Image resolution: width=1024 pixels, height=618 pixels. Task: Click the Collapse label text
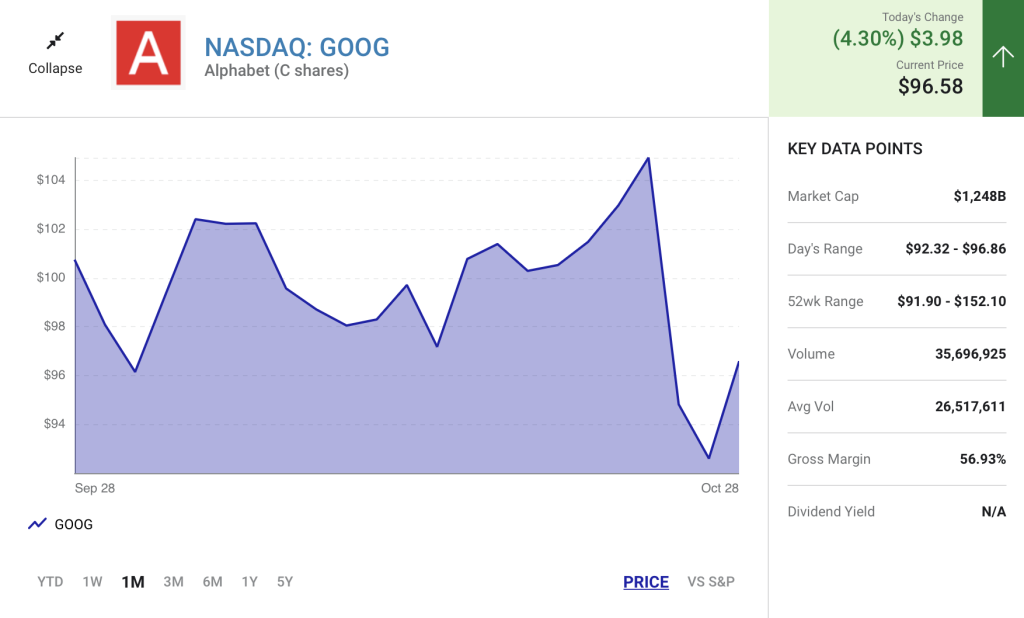(55, 68)
